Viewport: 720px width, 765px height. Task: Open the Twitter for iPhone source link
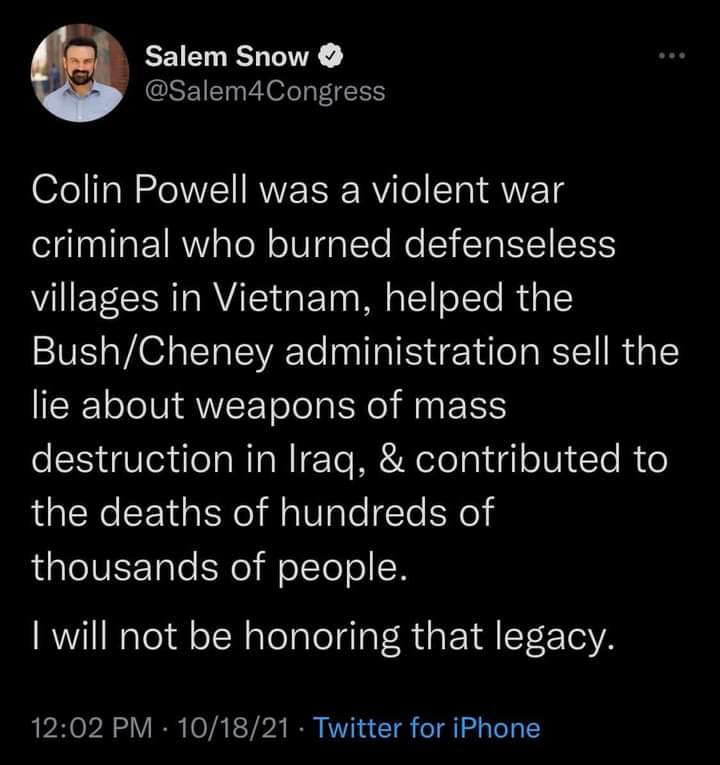pos(427,728)
